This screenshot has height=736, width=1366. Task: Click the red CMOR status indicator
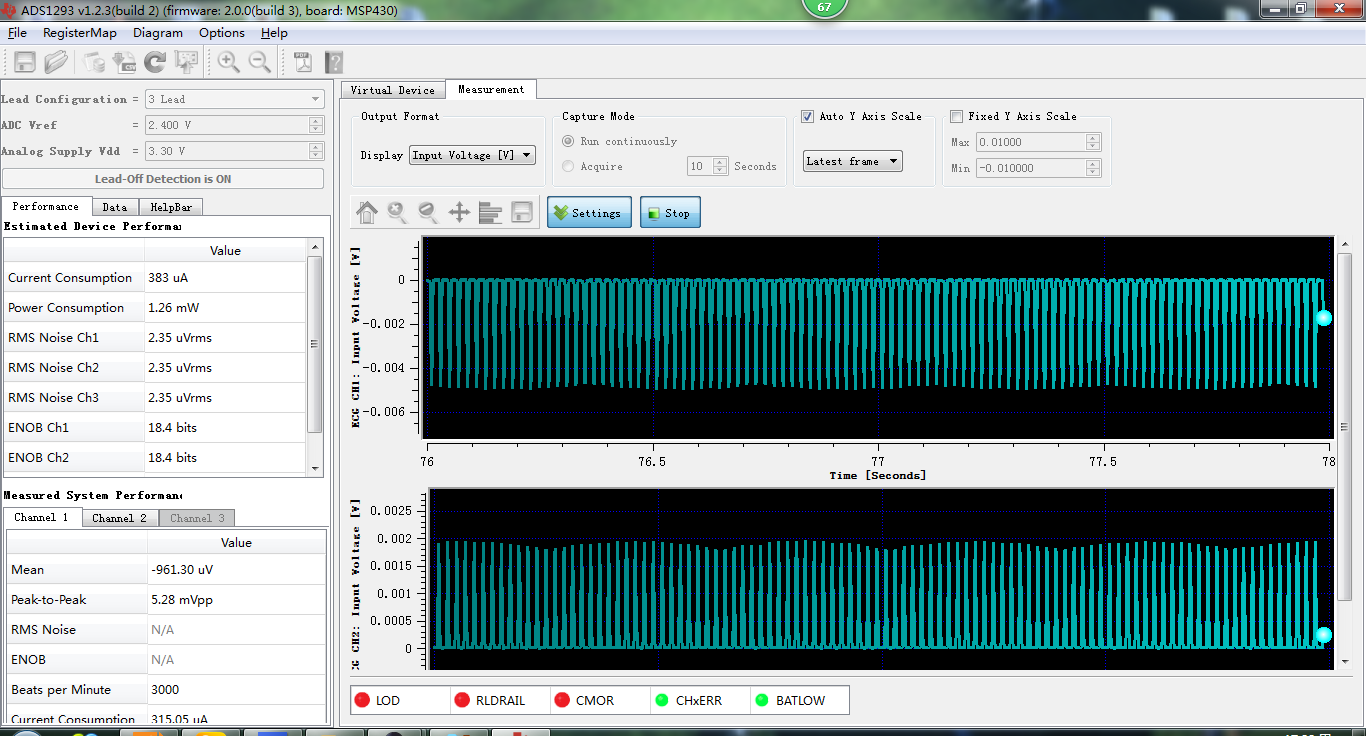(562, 700)
